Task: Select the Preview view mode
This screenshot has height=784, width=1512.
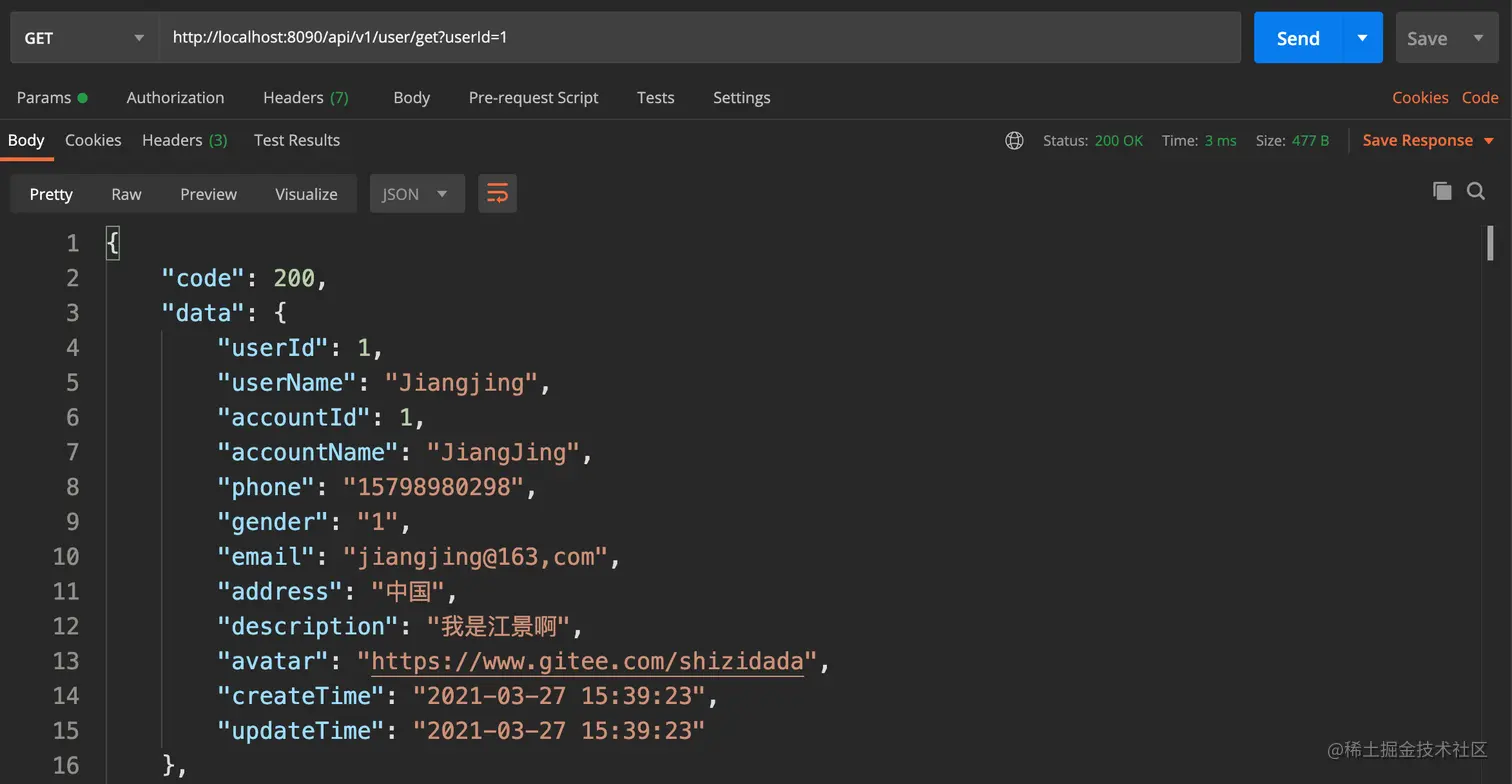Action: 208,194
